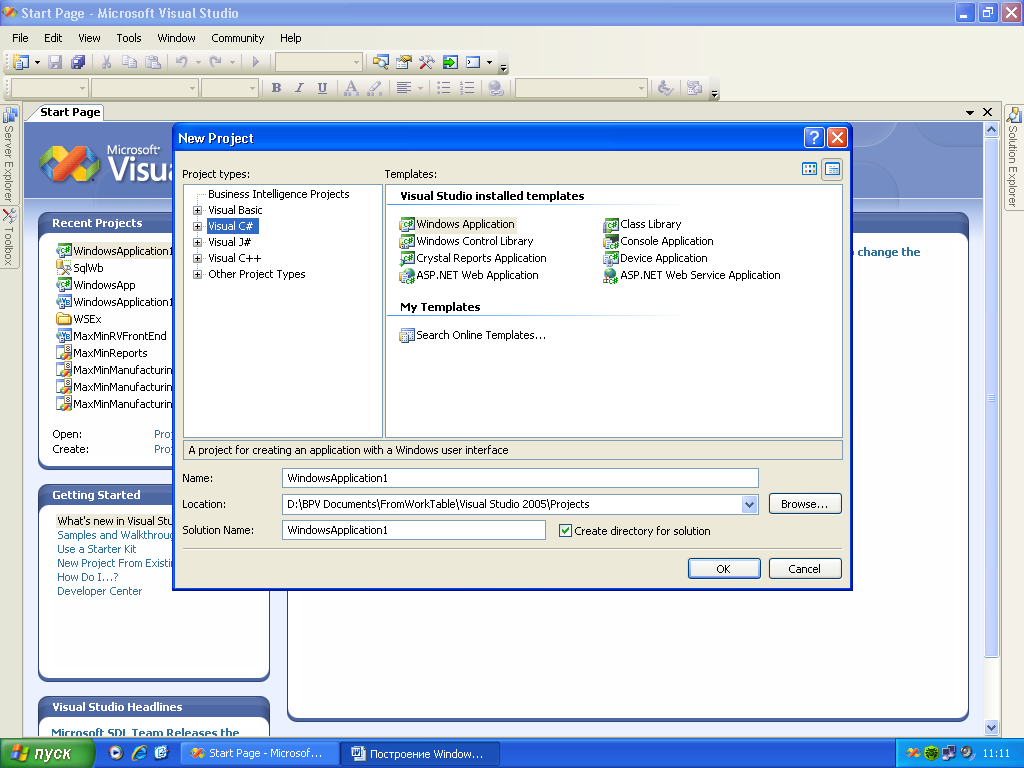
Task: Click the numbered list toolbar icon
Action: click(x=467, y=88)
